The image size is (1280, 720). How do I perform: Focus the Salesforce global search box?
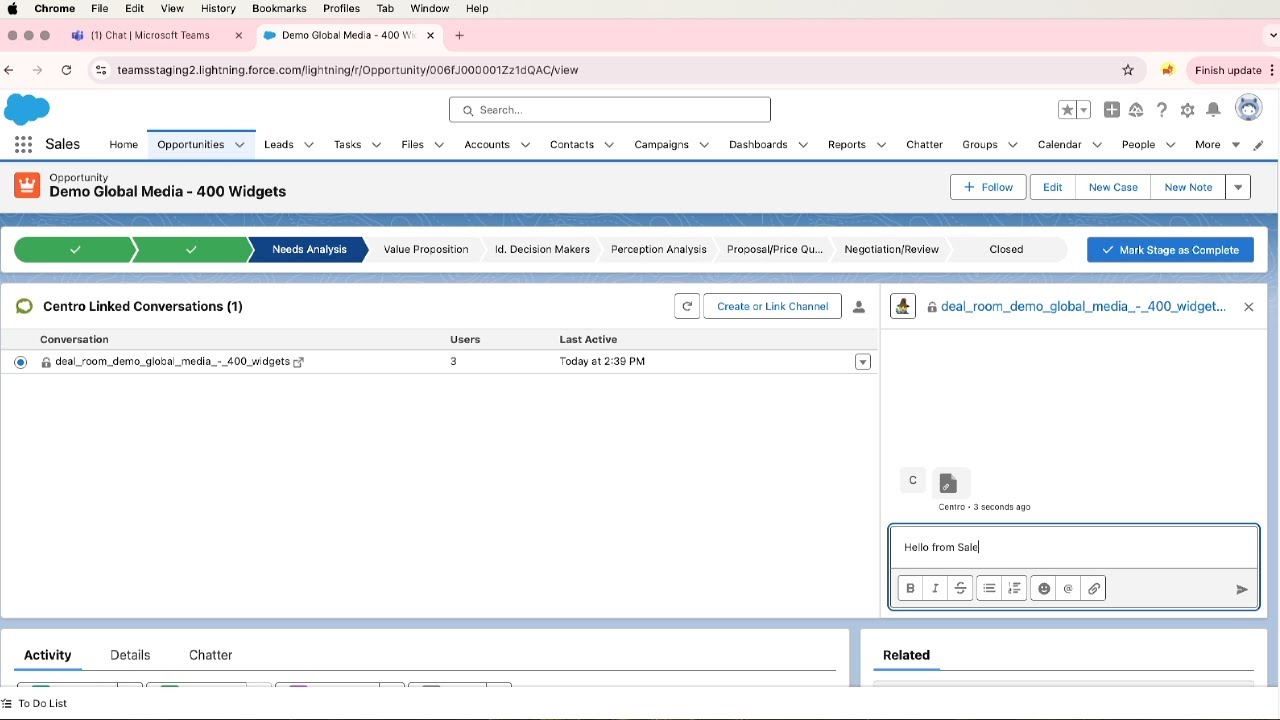tap(610, 110)
